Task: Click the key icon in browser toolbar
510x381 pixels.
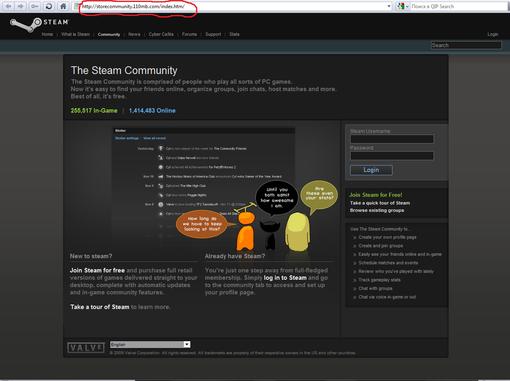Action: click(34, 6)
